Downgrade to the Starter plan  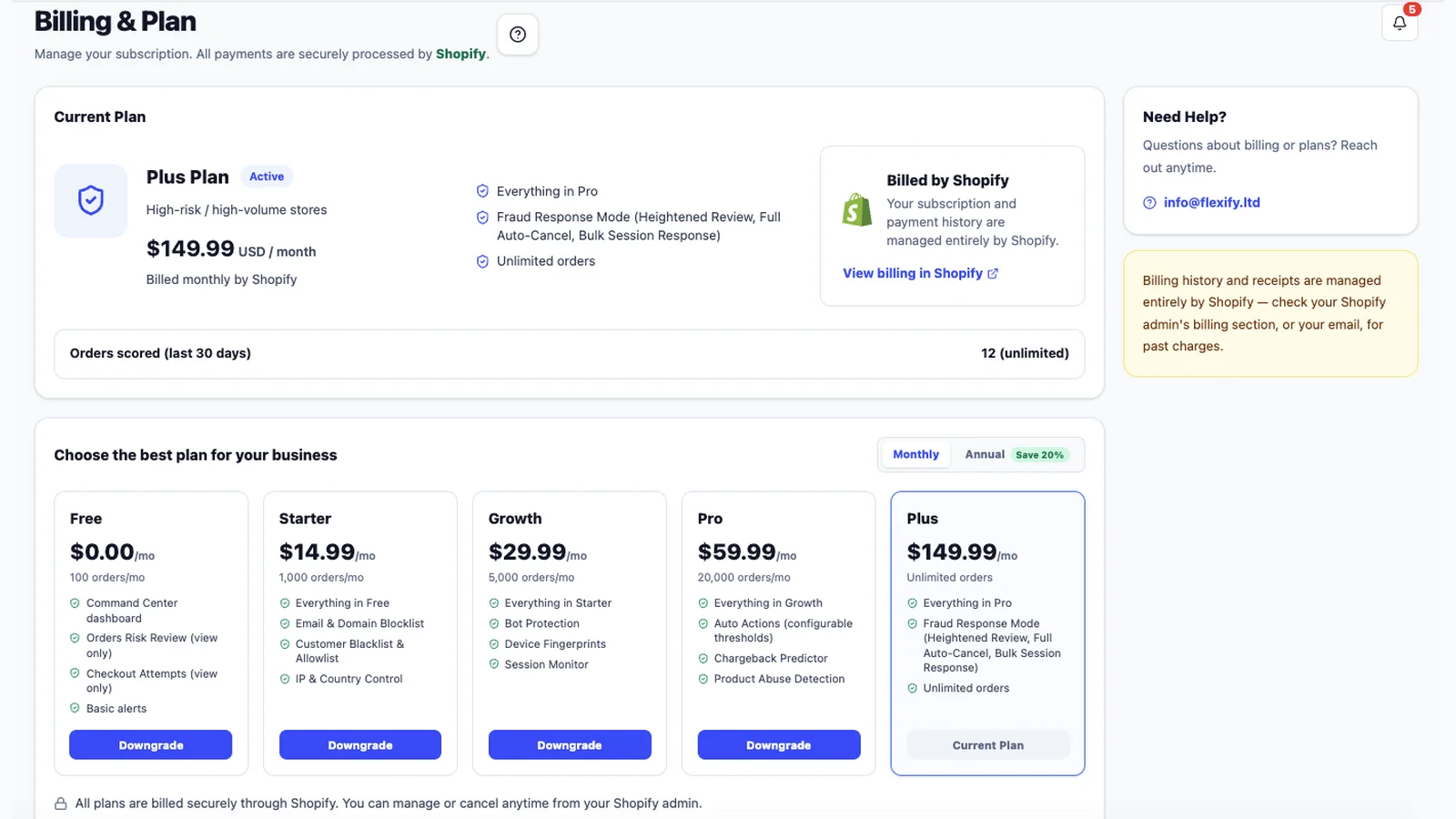(x=360, y=744)
